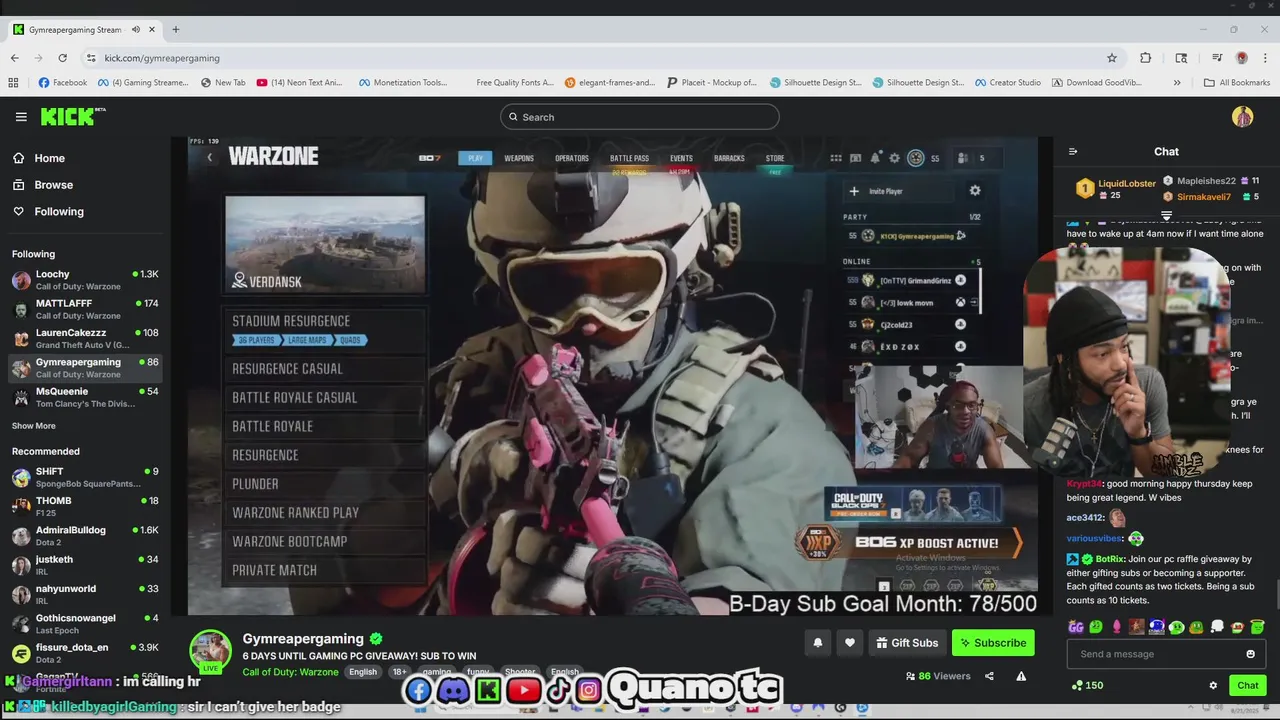
Task: Open the Gymreapergaming streamer avatar
Action: click(x=211, y=651)
